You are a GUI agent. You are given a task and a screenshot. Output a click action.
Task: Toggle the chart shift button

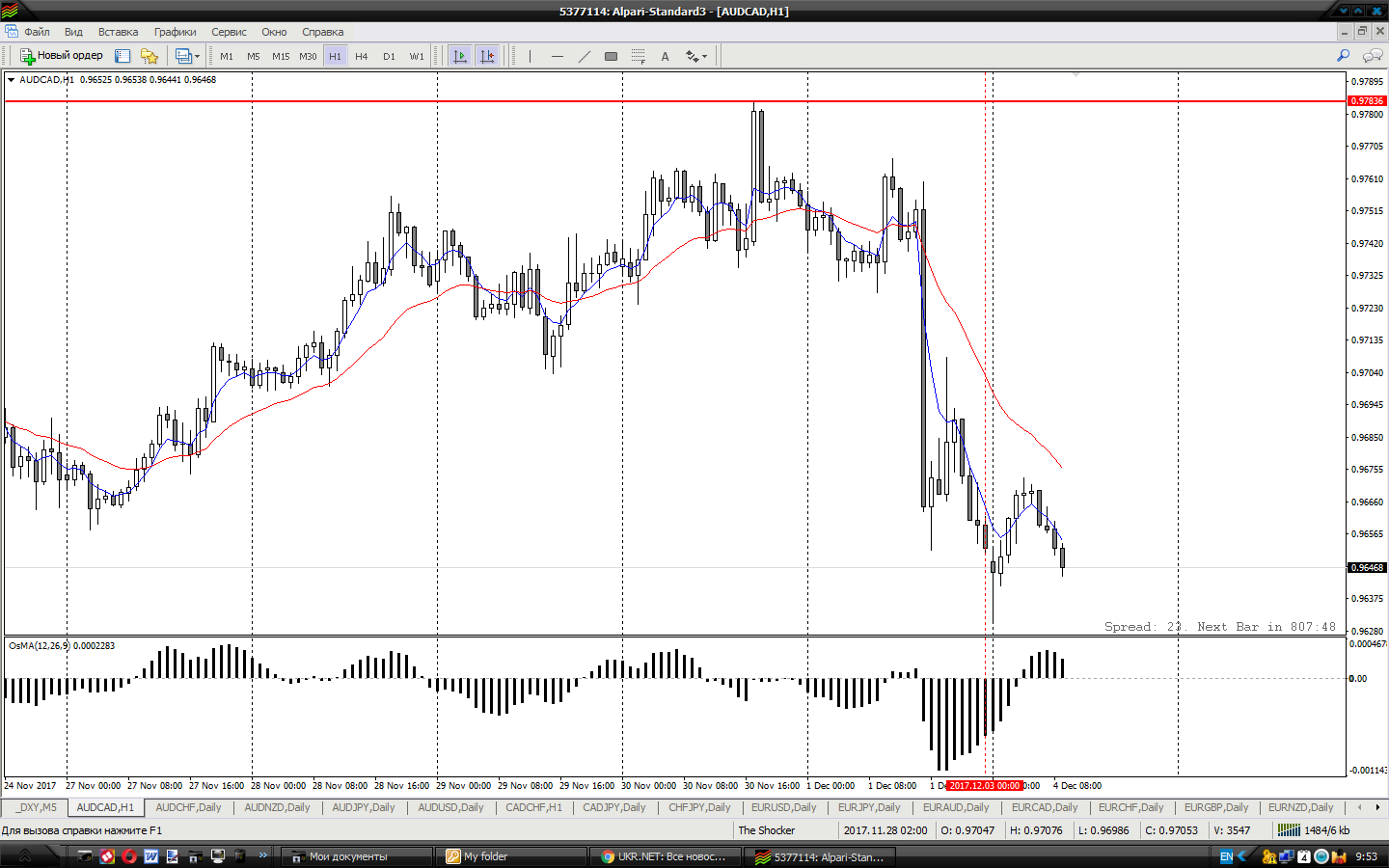487,56
